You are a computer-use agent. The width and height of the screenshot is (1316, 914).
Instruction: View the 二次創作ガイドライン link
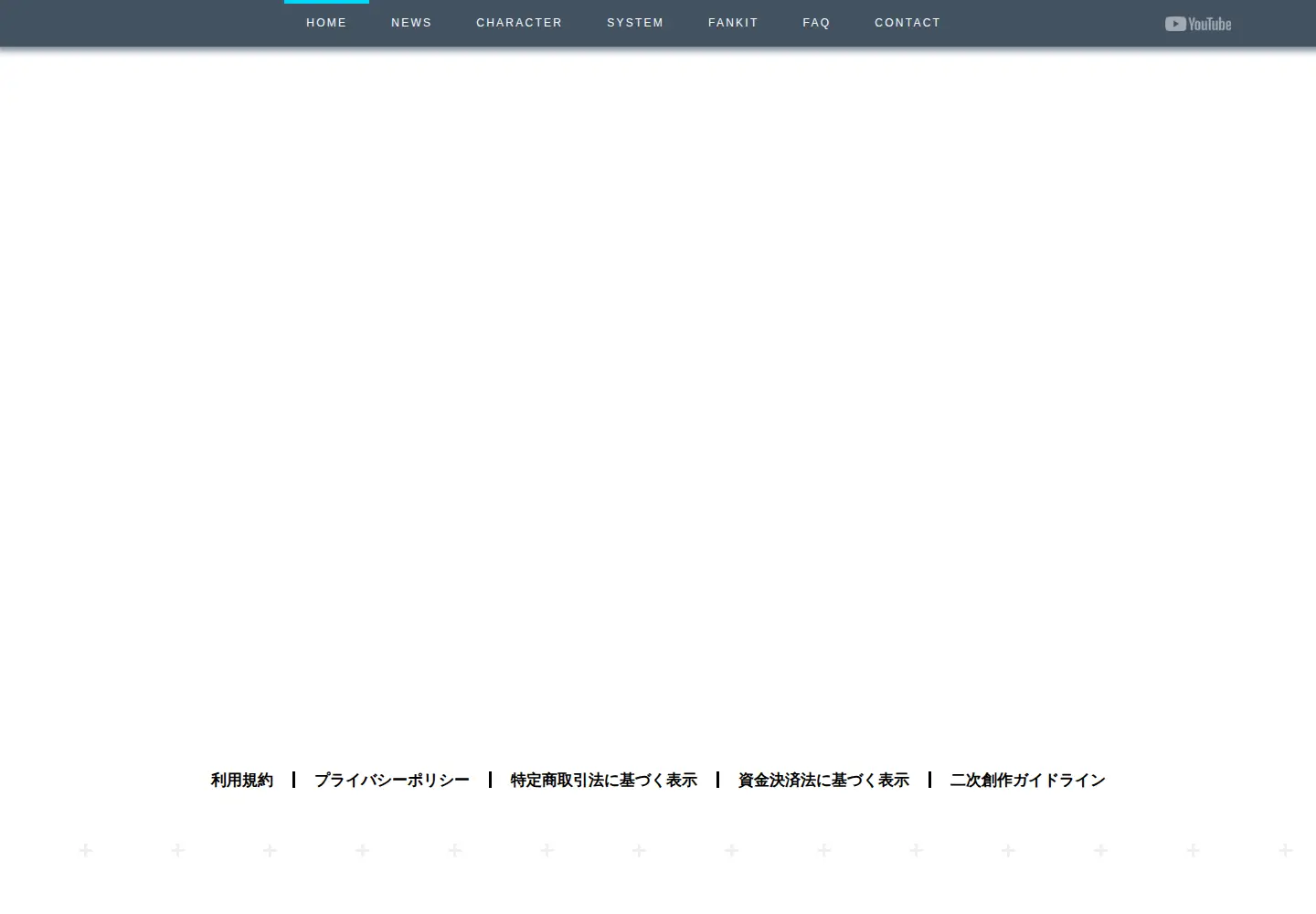[1028, 780]
